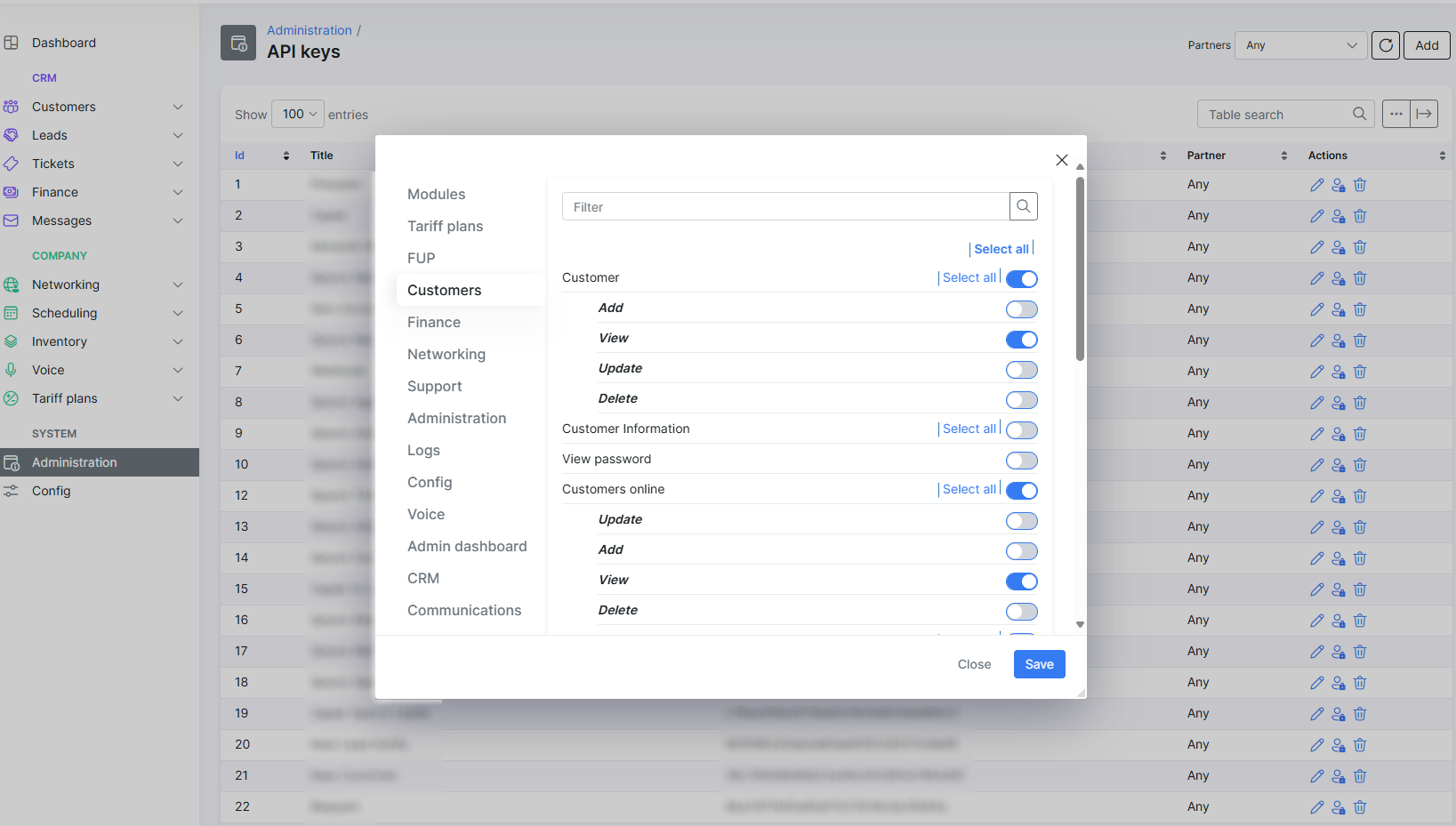Image resolution: width=1456 pixels, height=826 pixels.
Task: Click the three-dots table options button
Action: pos(1396,114)
